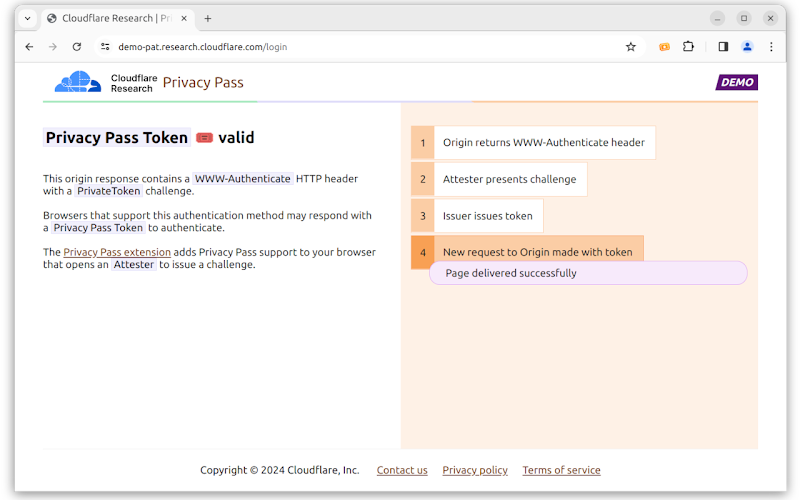Open the orange Privacy Pass extension icon
This screenshot has height=500, width=800.
(664, 47)
